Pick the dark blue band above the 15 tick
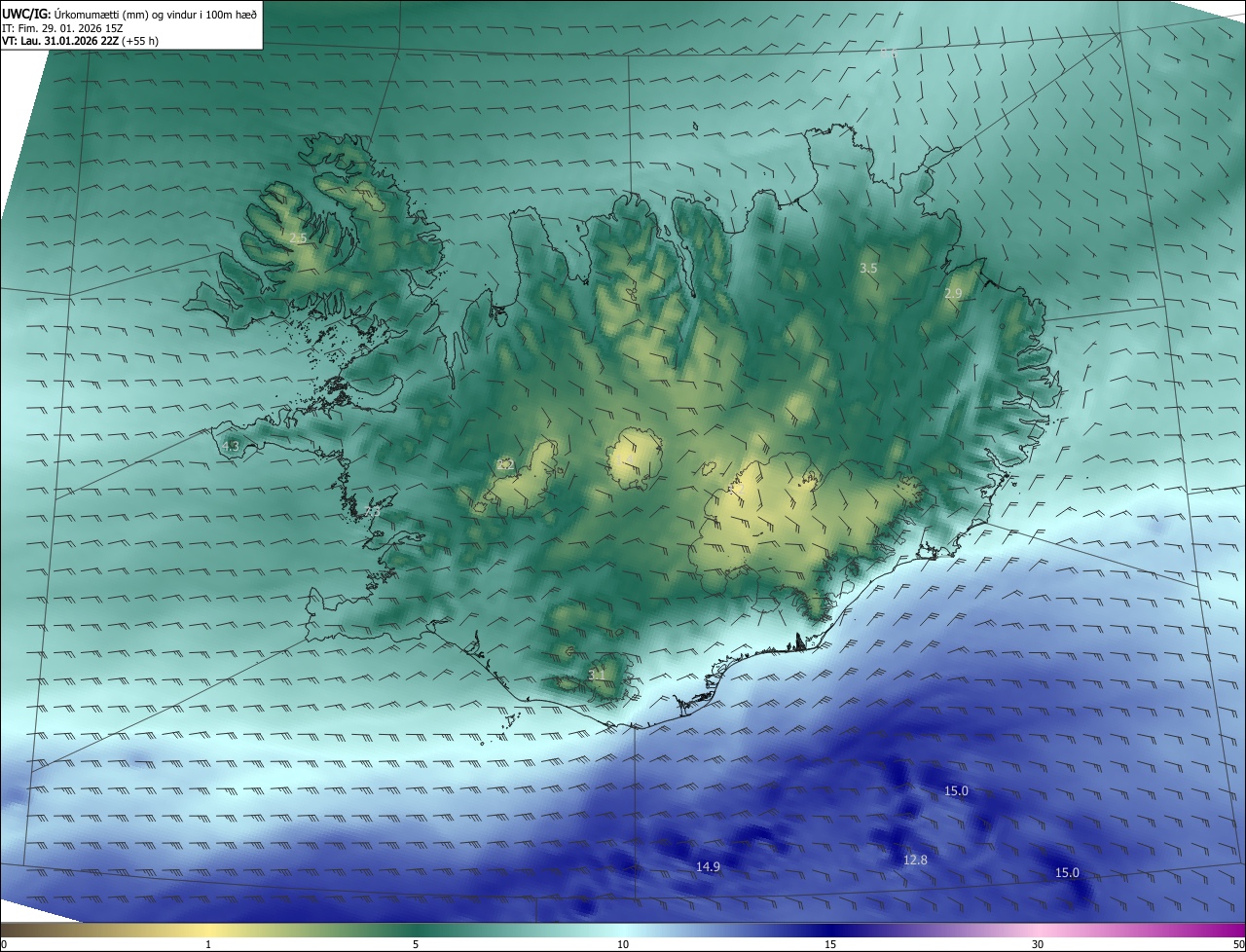Viewport: 1246px width, 952px height. (x=830, y=930)
